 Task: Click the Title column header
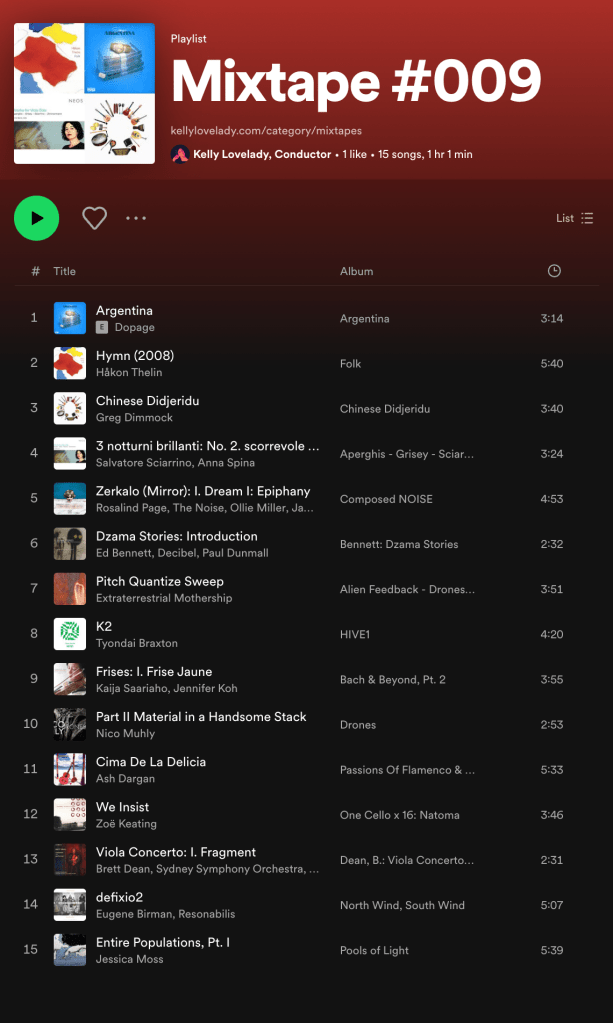(x=65, y=271)
